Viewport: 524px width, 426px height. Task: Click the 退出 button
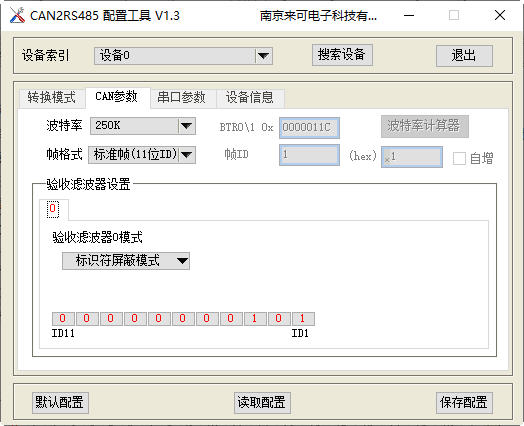pos(464,55)
